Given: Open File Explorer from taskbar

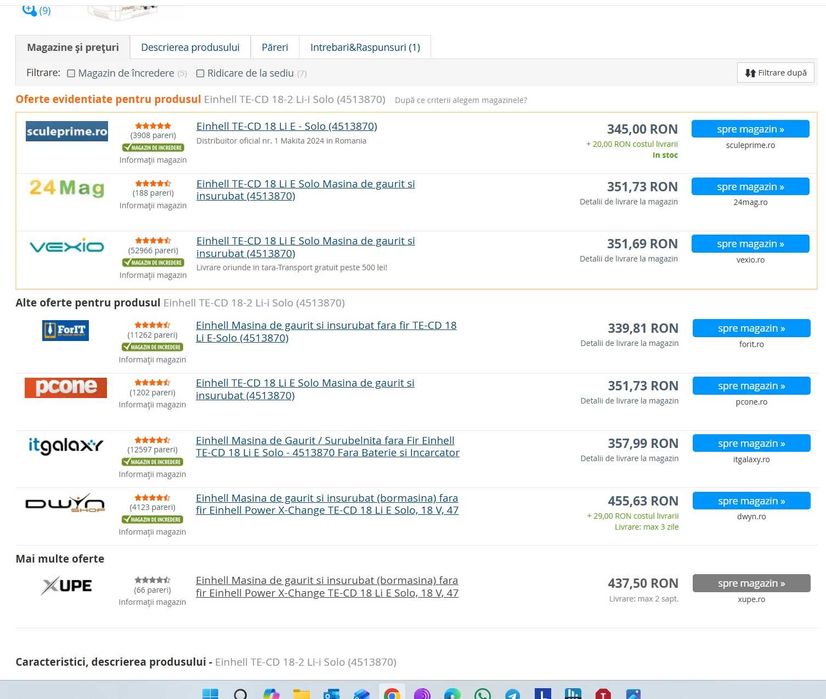Looking at the screenshot, I should pos(301,694).
